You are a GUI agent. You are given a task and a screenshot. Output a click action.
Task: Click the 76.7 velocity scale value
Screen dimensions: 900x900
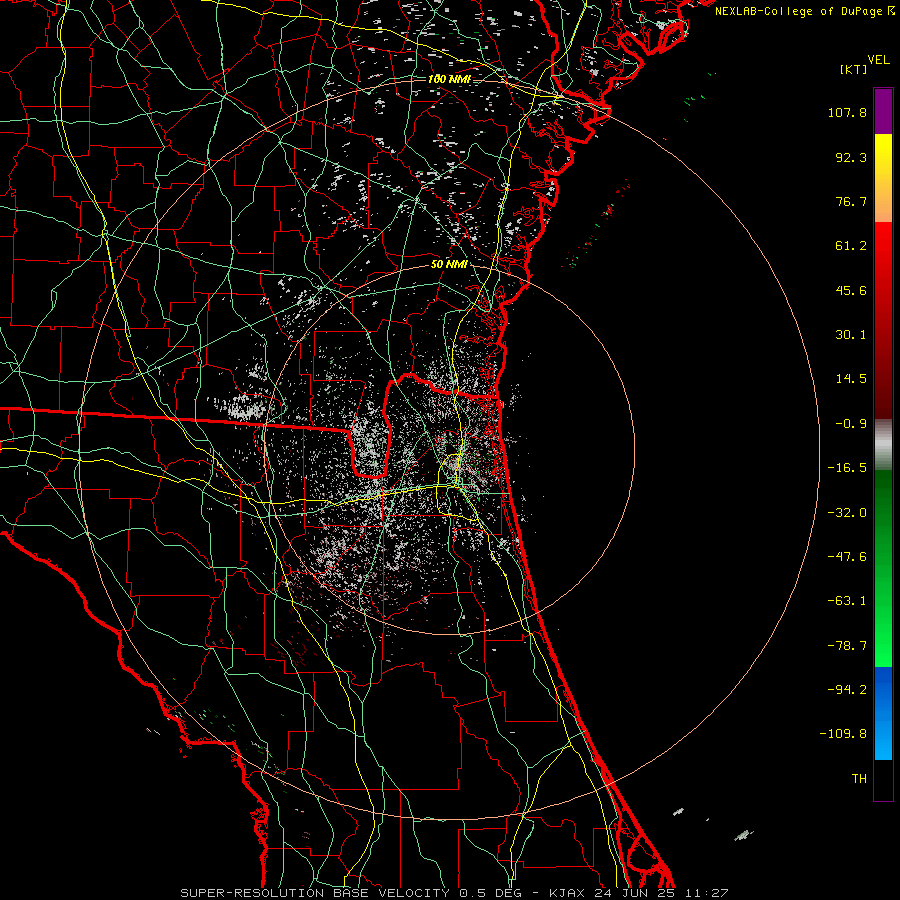tap(851, 201)
